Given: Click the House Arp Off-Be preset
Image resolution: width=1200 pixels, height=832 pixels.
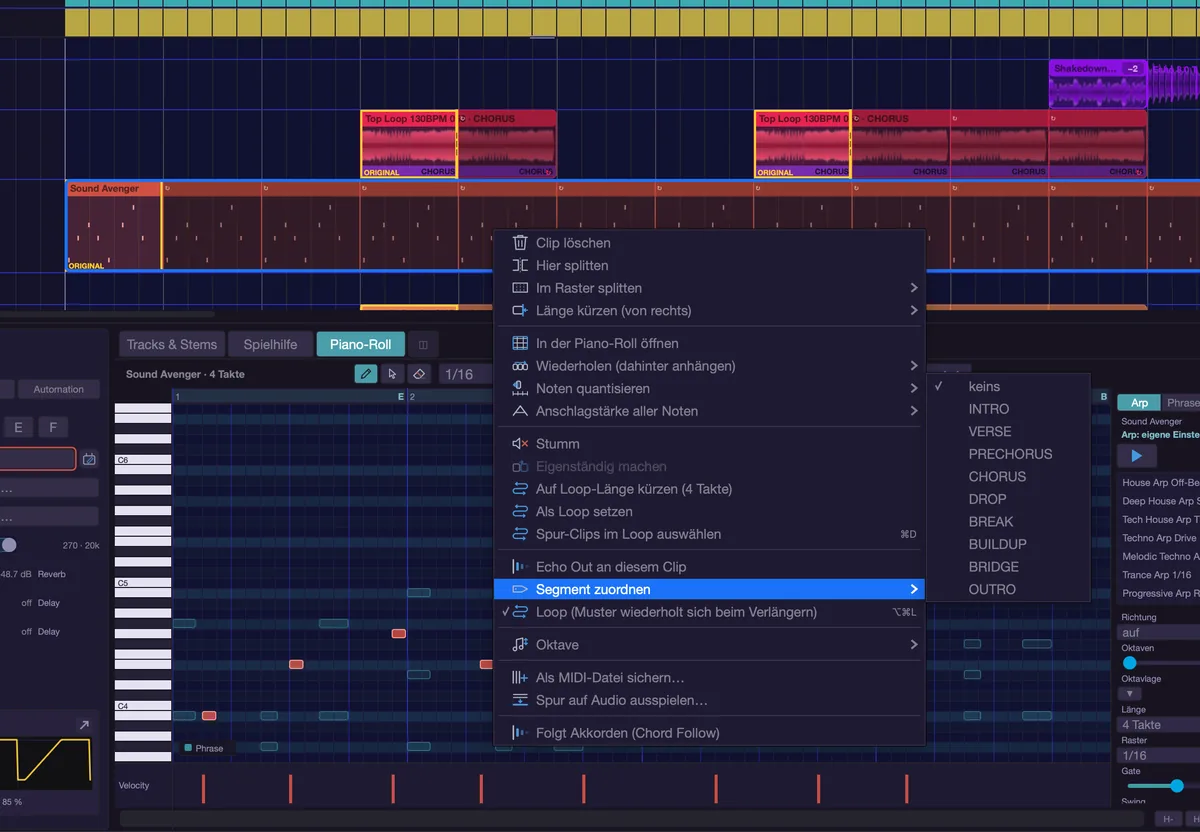Looking at the screenshot, I should click(1160, 483).
